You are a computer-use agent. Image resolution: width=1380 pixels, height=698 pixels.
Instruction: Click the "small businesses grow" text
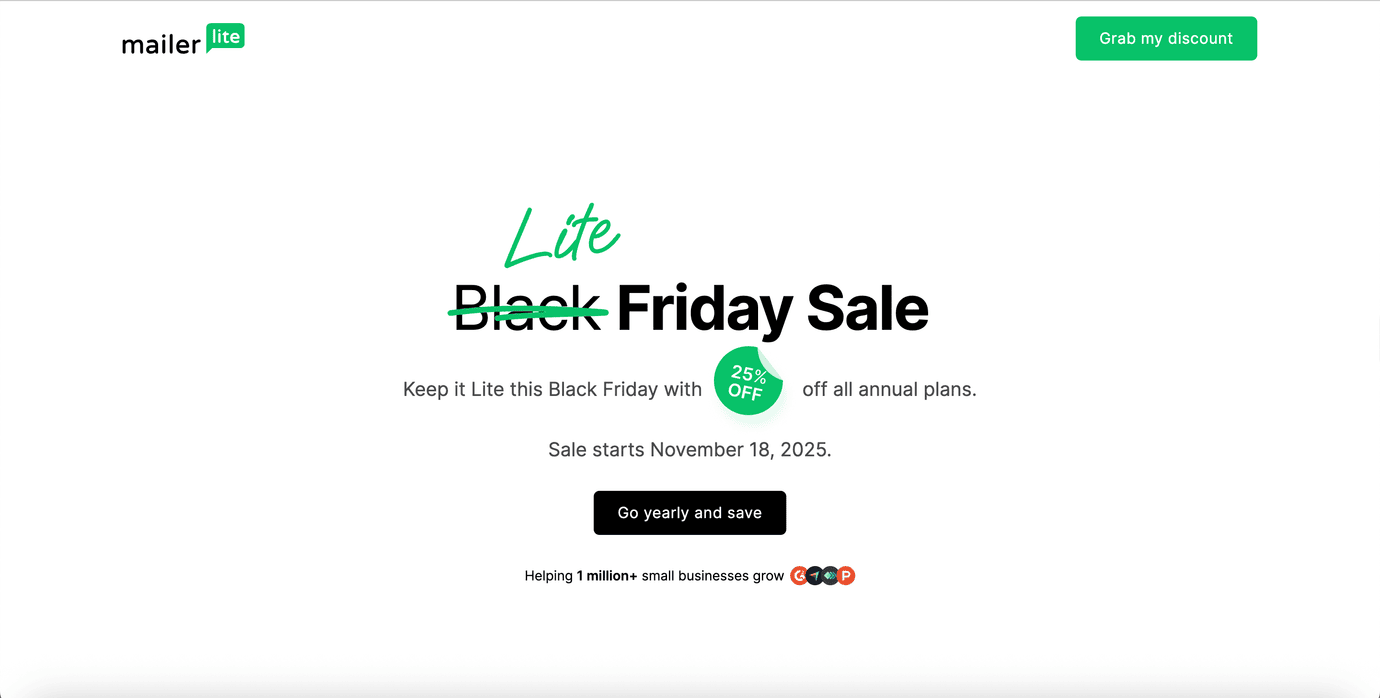[x=712, y=576]
